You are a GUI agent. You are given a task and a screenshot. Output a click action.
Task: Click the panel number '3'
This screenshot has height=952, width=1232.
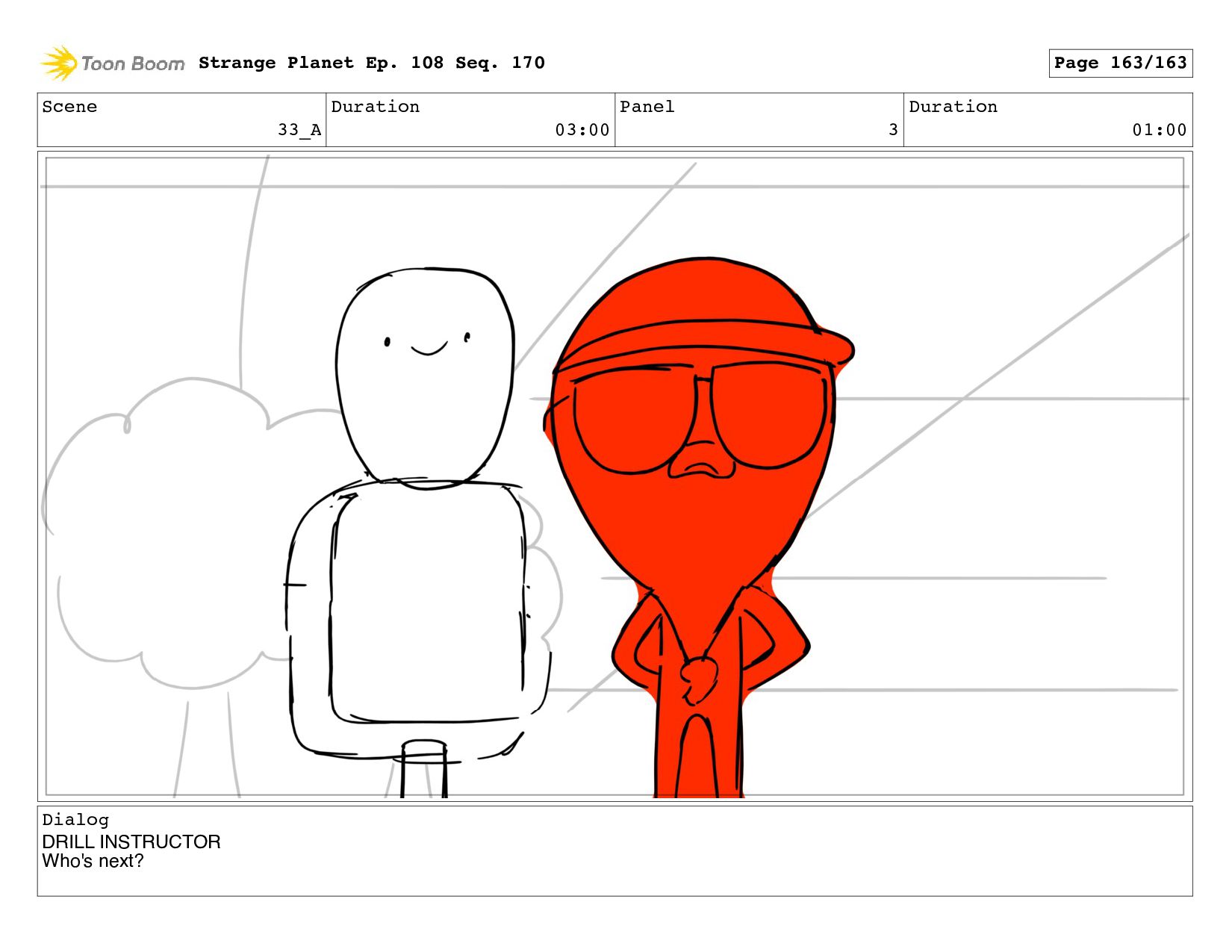(x=893, y=130)
